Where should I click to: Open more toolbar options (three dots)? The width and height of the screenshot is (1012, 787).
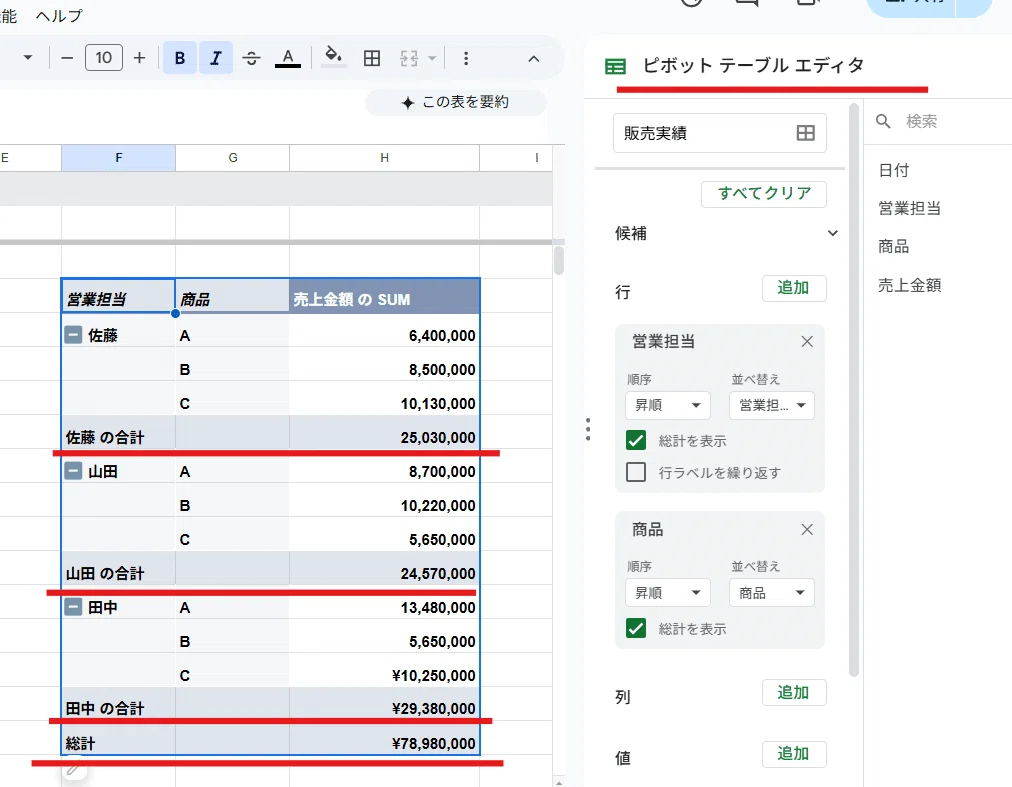(x=466, y=59)
